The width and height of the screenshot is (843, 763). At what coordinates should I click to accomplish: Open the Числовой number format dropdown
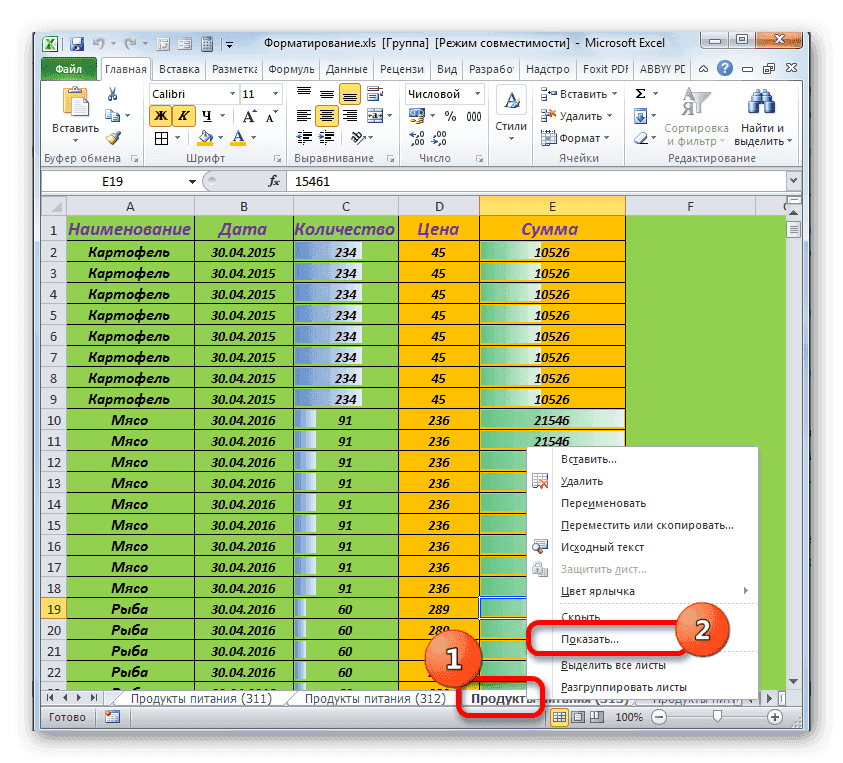478,94
